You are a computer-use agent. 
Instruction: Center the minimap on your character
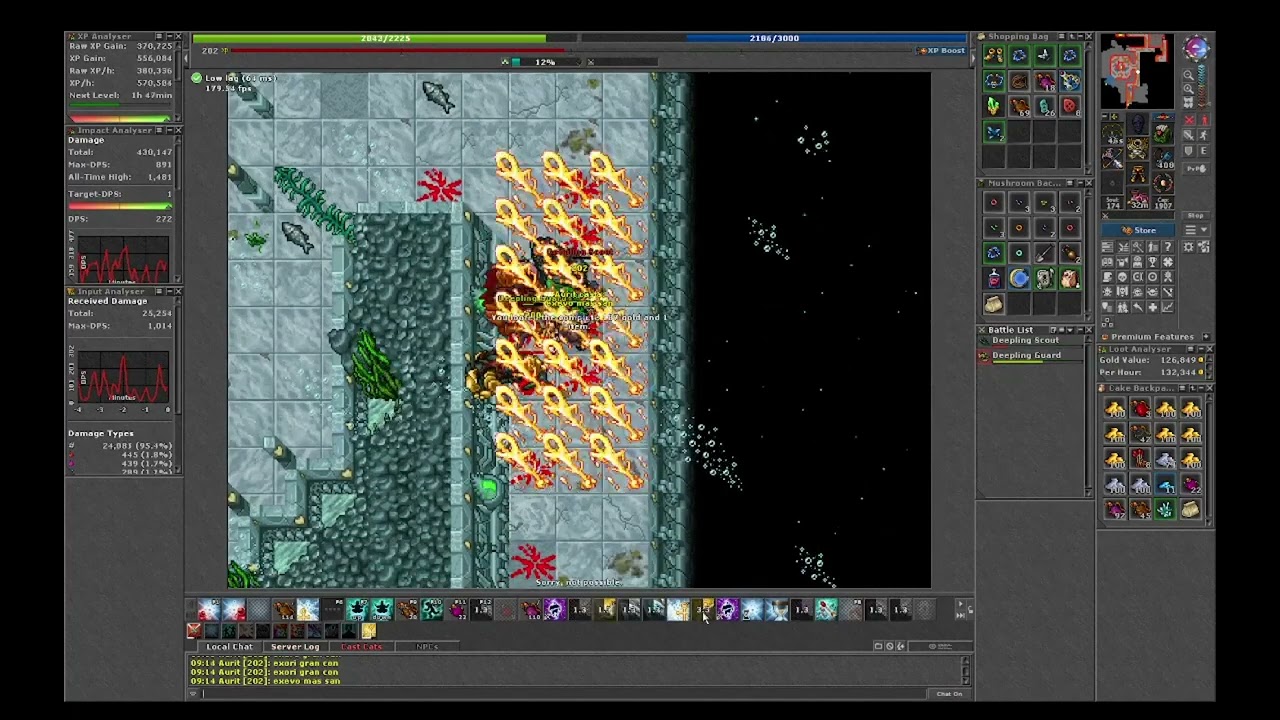(1188, 102)
